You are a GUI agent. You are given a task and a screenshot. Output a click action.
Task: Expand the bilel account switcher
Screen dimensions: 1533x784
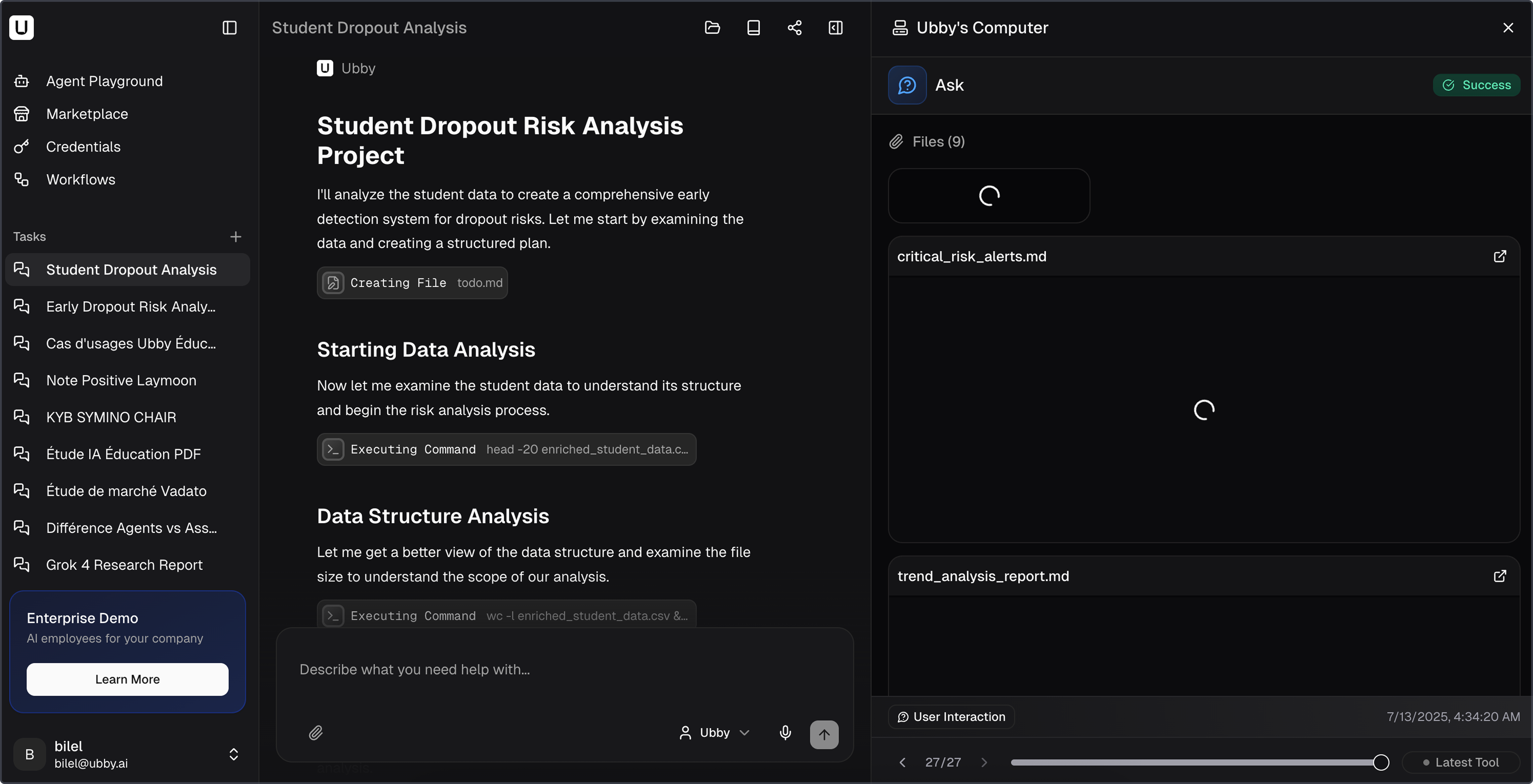coord(234,754)
